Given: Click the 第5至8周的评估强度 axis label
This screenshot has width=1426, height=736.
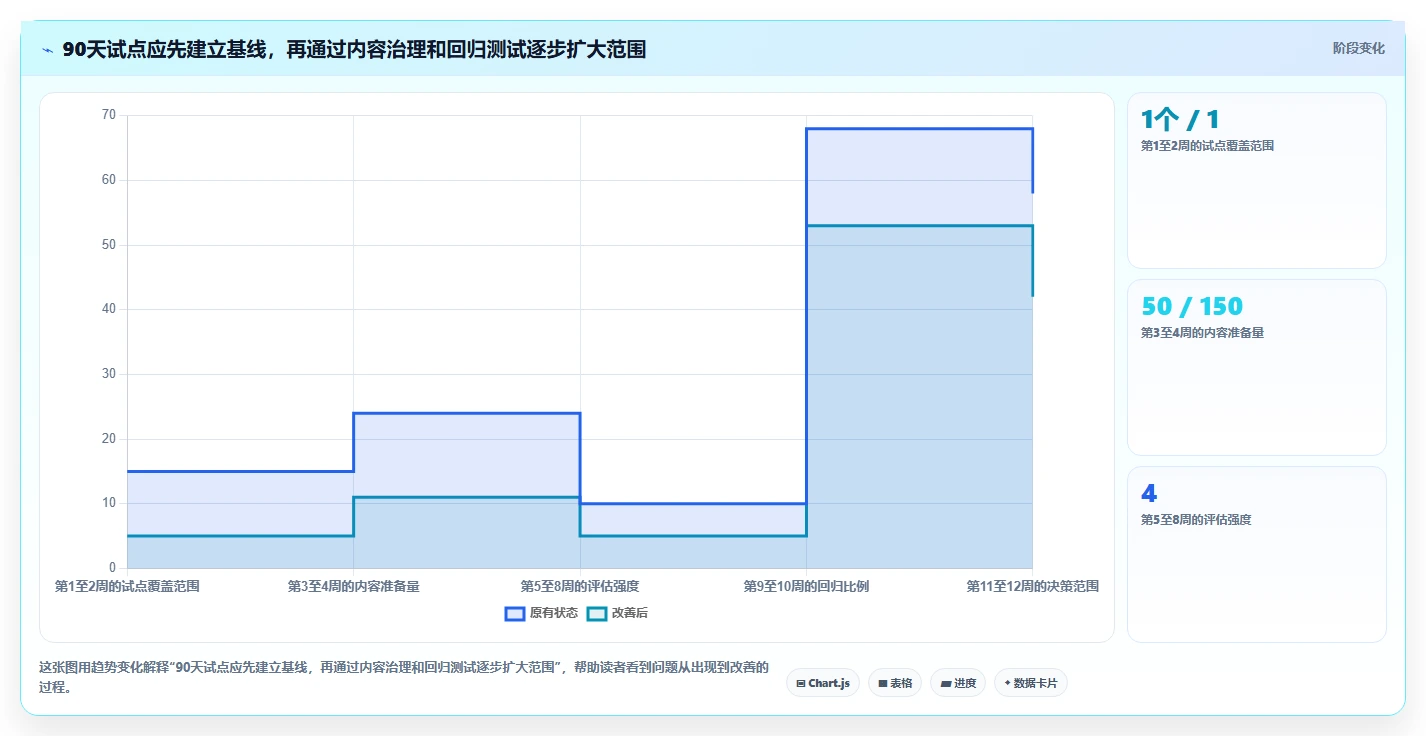Looking at the screenshot, I should (x=580, y=586).
